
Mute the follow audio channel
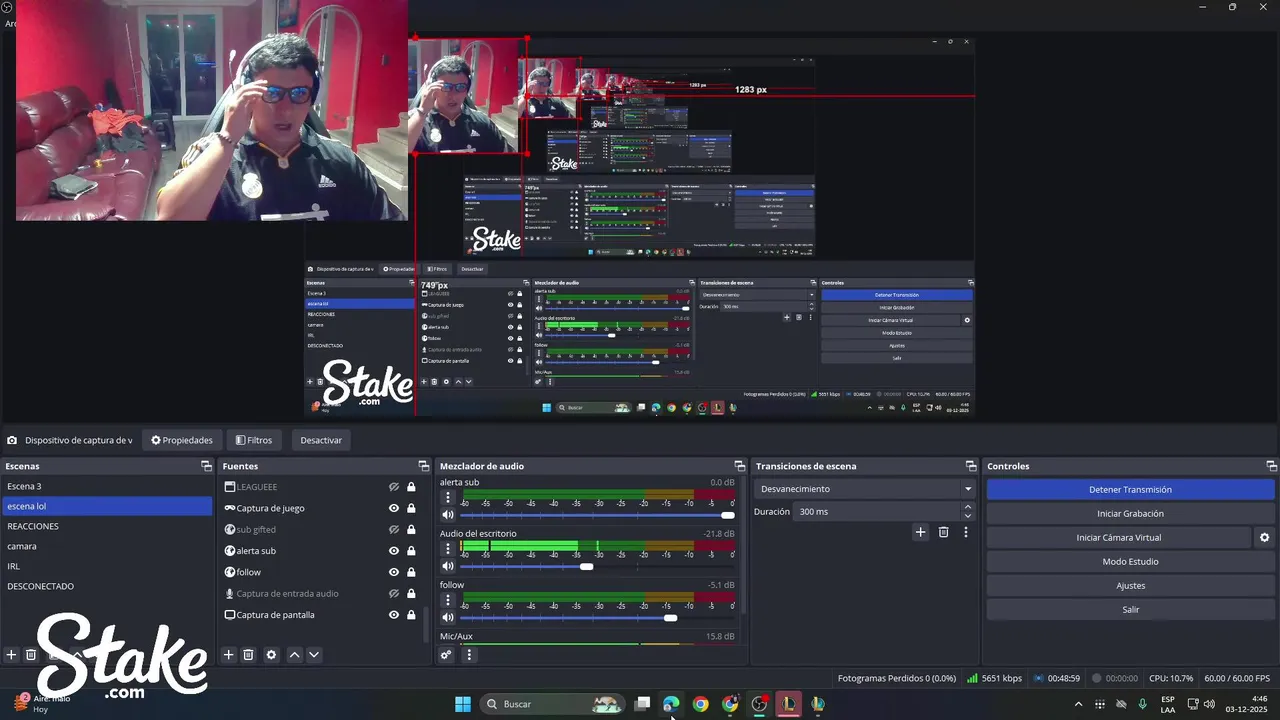[448, 618]
